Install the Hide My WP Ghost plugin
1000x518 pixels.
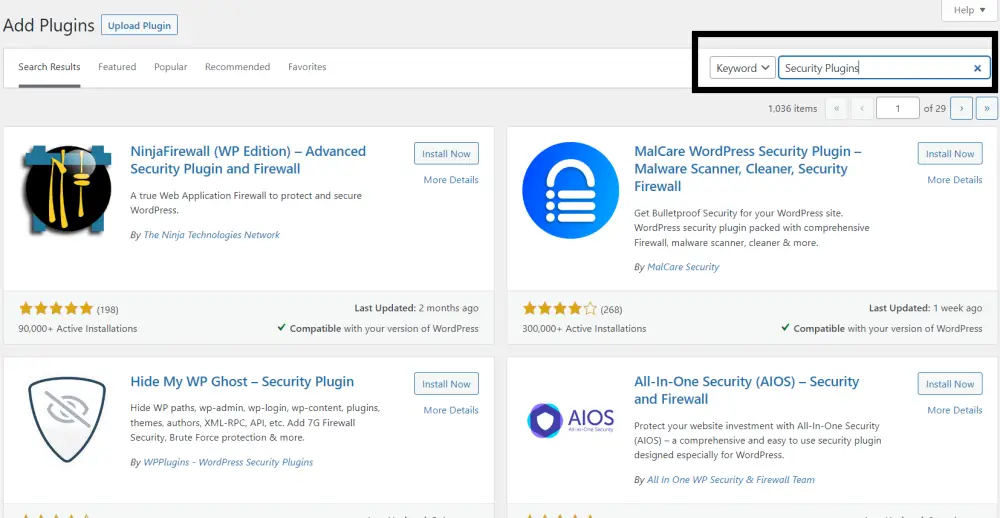point(446,384)
